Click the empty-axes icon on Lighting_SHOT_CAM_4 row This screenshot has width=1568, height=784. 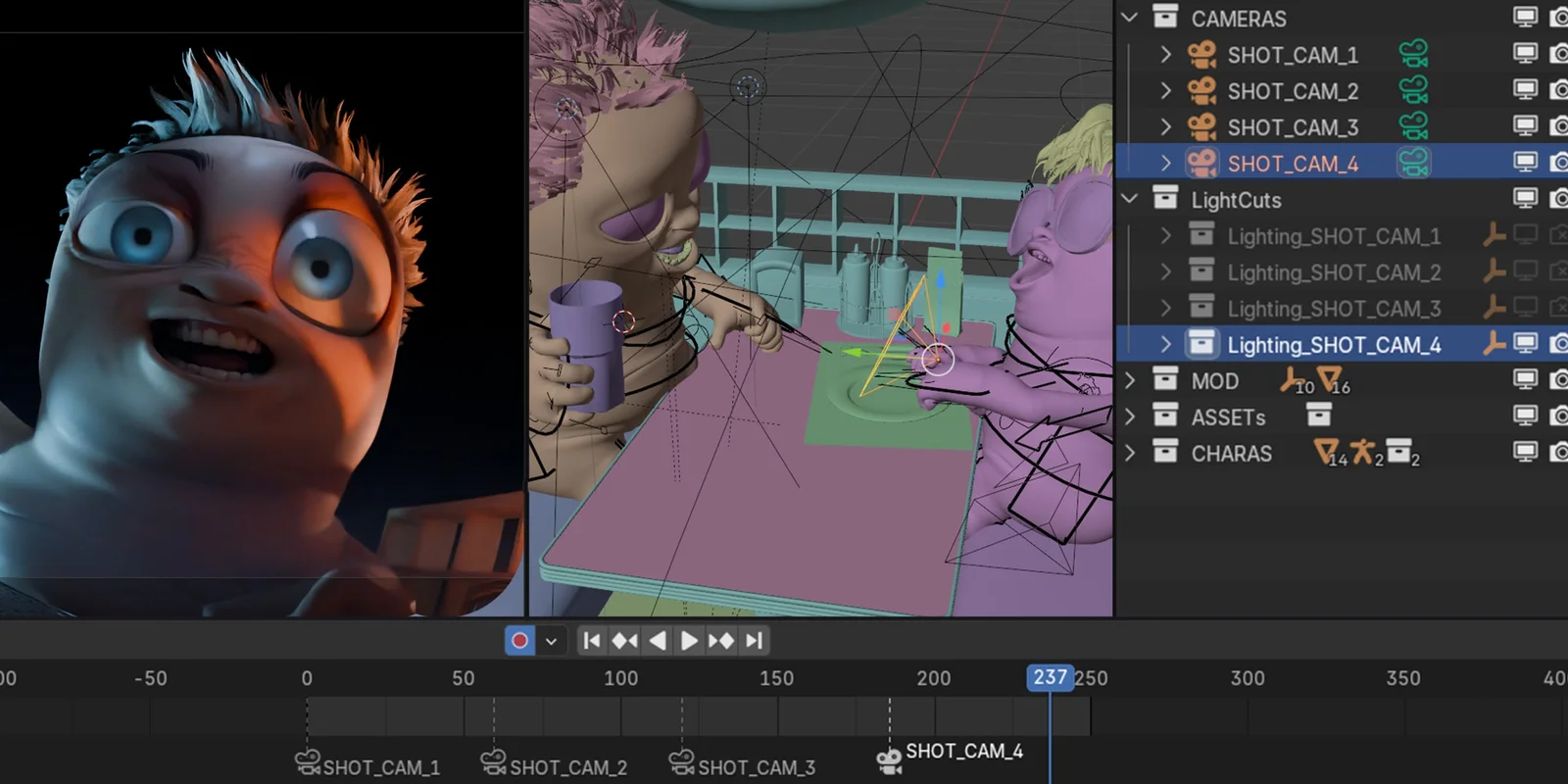coord(1494,343)
